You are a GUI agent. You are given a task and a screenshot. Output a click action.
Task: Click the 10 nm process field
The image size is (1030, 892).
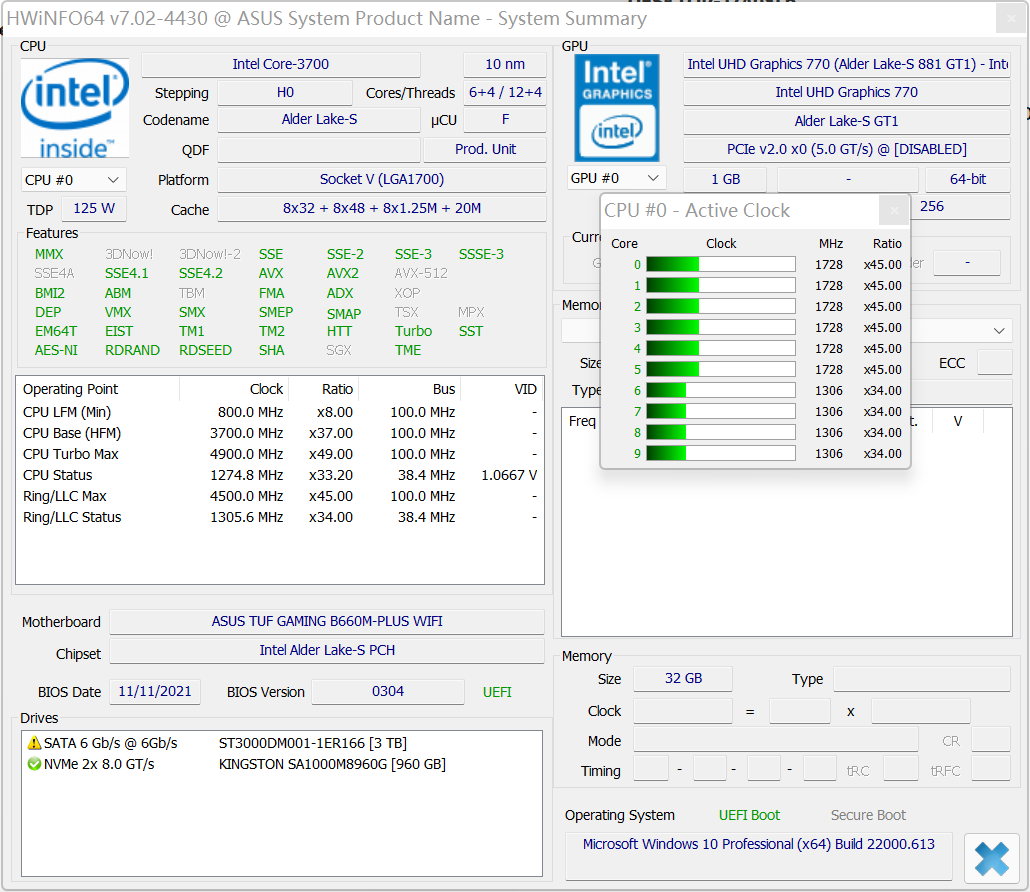504,64
